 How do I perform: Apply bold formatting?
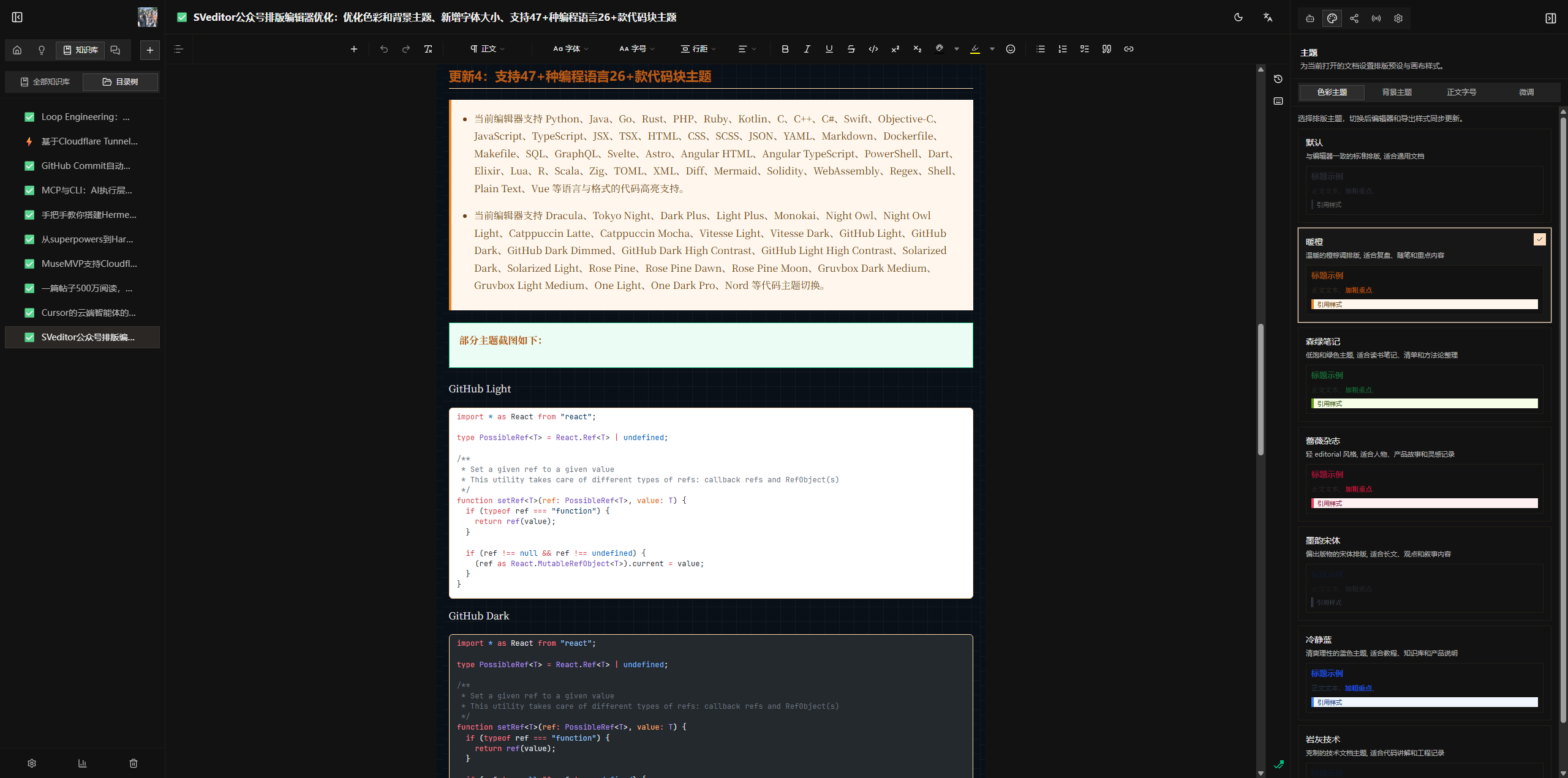tap(785, 49)
